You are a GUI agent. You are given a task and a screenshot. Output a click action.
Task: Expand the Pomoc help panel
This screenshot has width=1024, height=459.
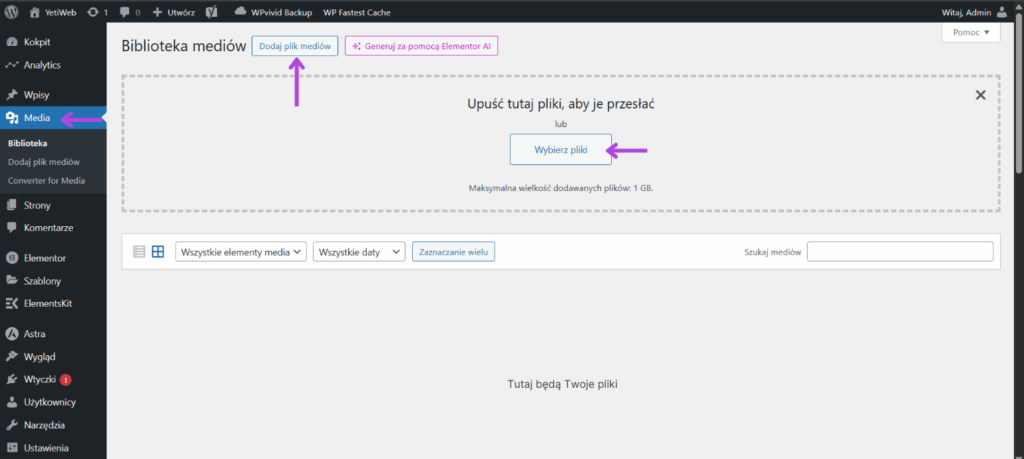coord(970,33)
